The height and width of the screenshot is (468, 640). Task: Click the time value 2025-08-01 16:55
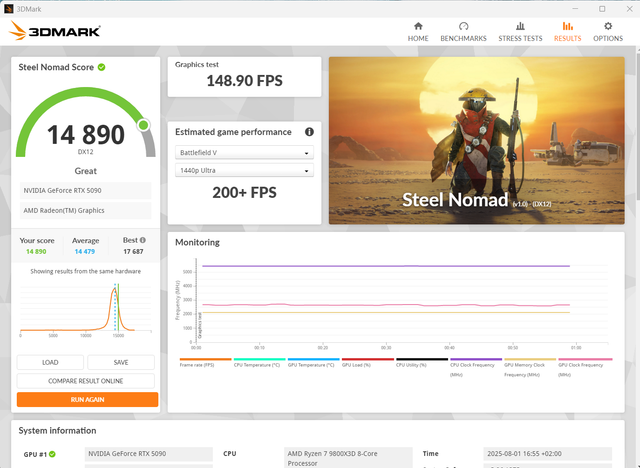[x=547, y=454]
